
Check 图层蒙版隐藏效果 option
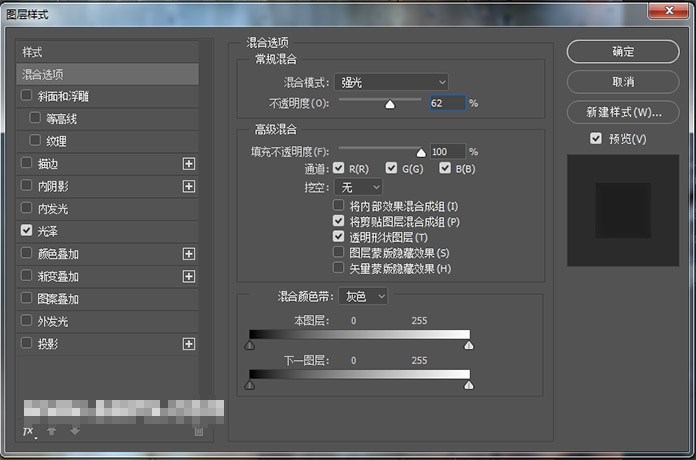(x=339, y=252)
